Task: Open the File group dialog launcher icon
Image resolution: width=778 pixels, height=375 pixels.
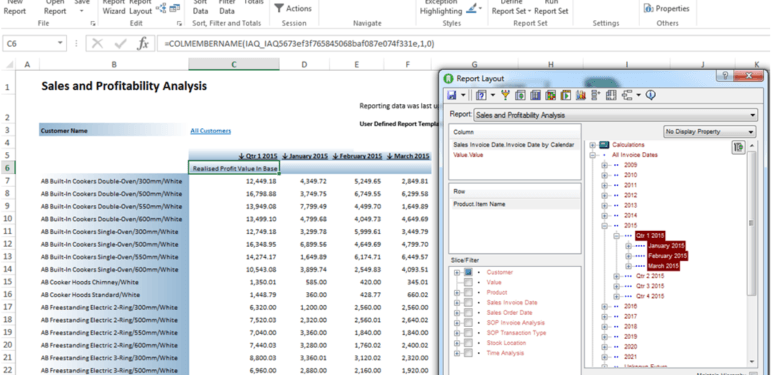Action: pyautogui.click(x=92, y=23)
